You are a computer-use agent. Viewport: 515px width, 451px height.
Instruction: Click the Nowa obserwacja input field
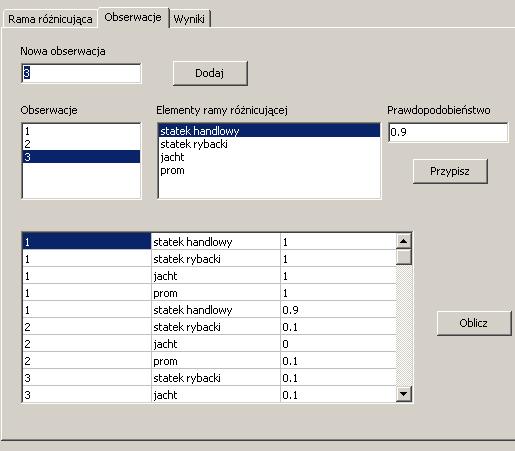point(81,73)
